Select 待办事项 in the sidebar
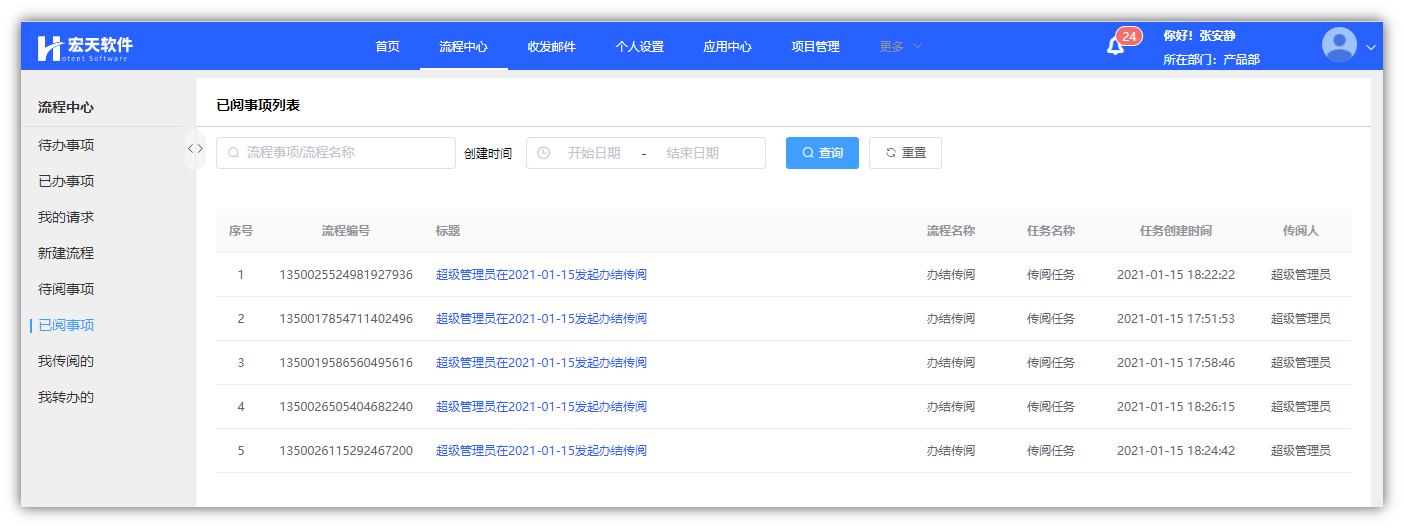1404x528 pixels. pos(66,145)
